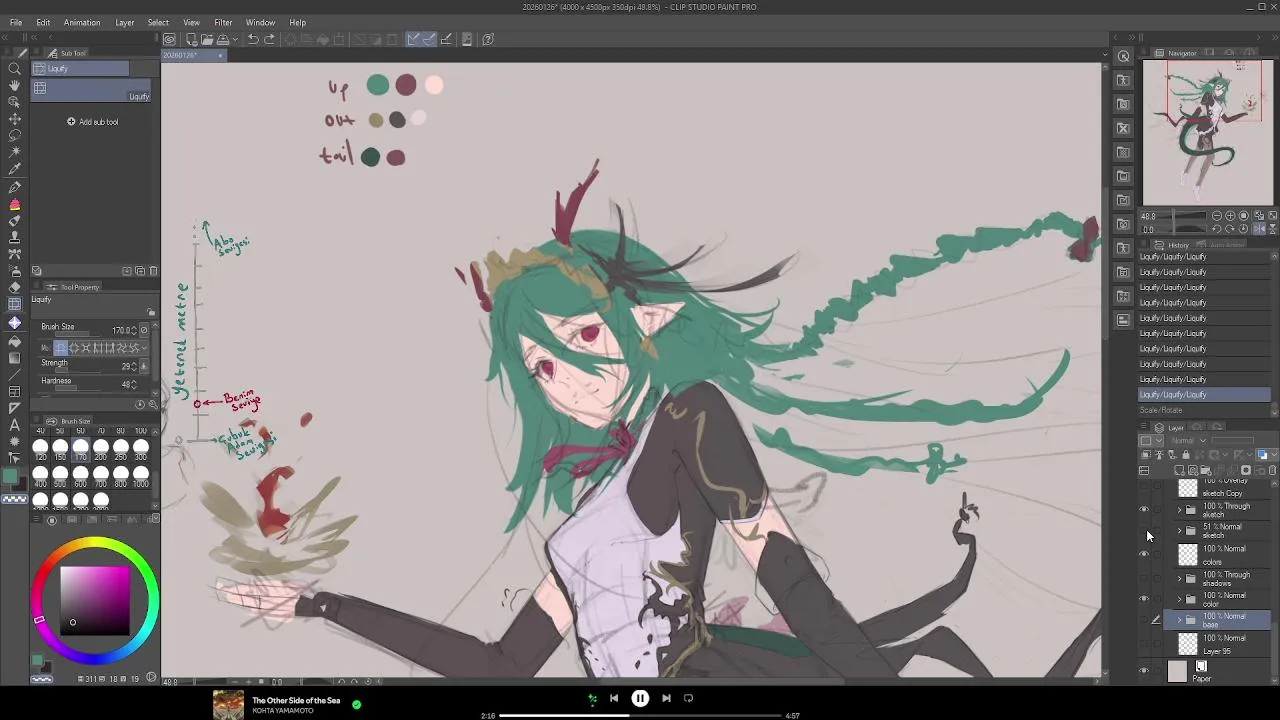
Task: Select the Lasso selection tool
Action: (14, 136)
